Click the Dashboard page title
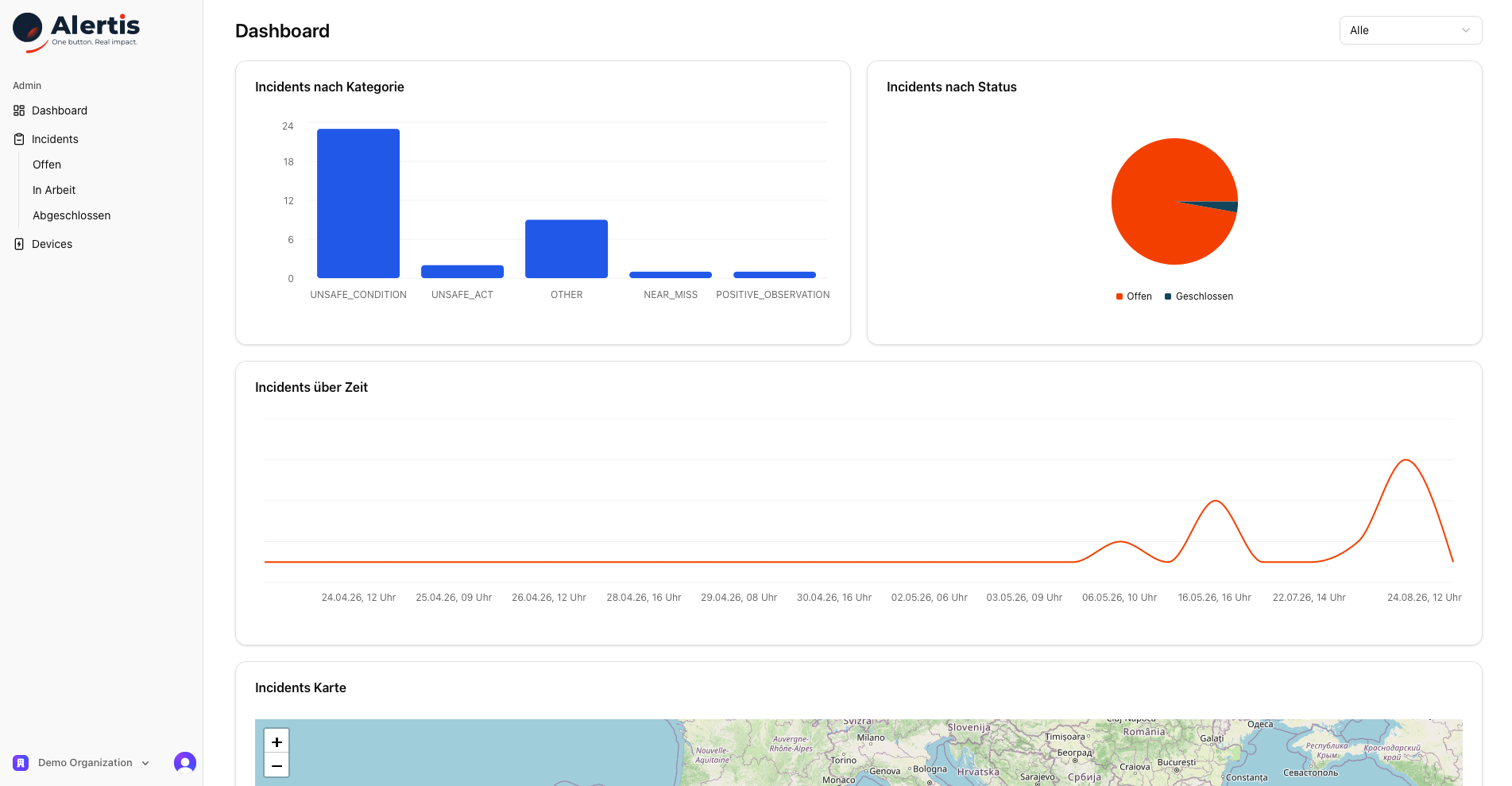 point(282,31)
